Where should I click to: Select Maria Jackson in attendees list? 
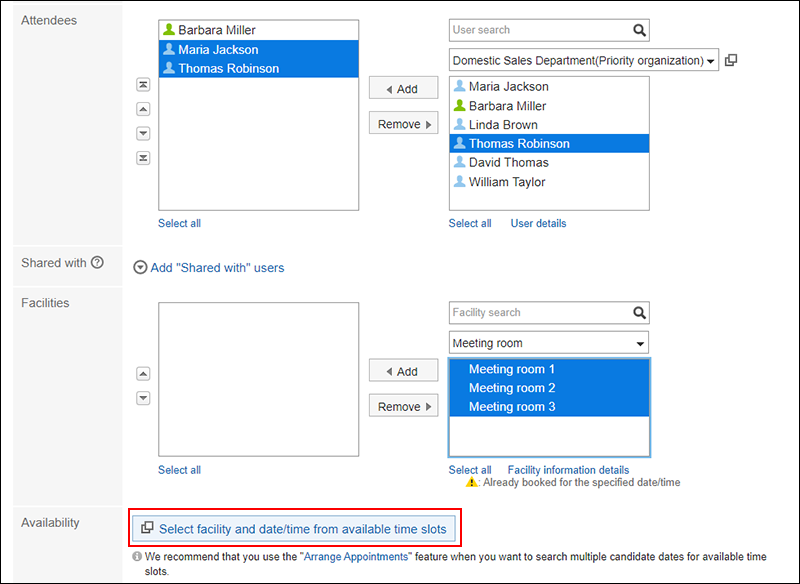pyautogui.click(x=259, y=49)
